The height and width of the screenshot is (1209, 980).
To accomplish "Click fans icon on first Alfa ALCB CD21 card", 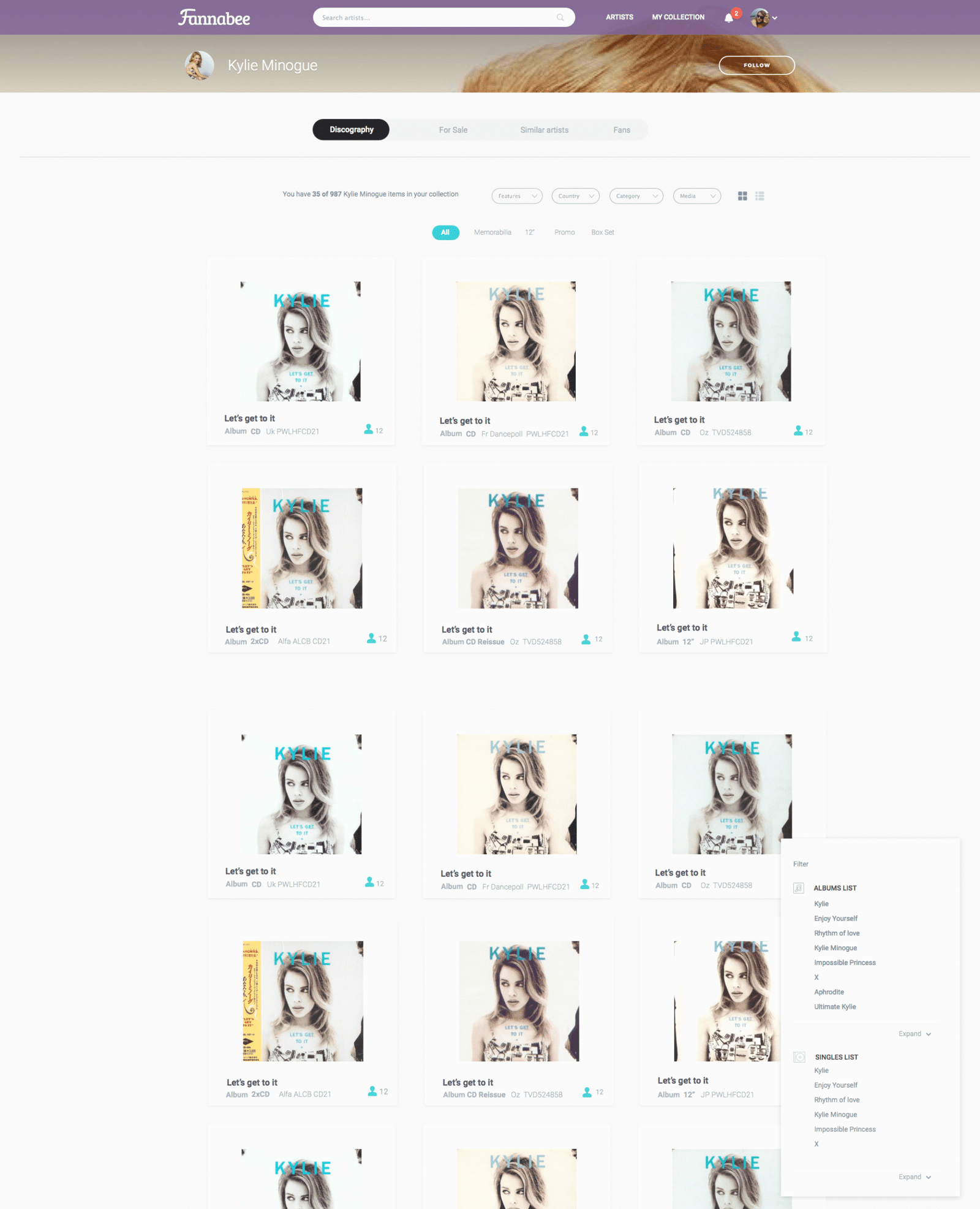I will click(371, 638).
